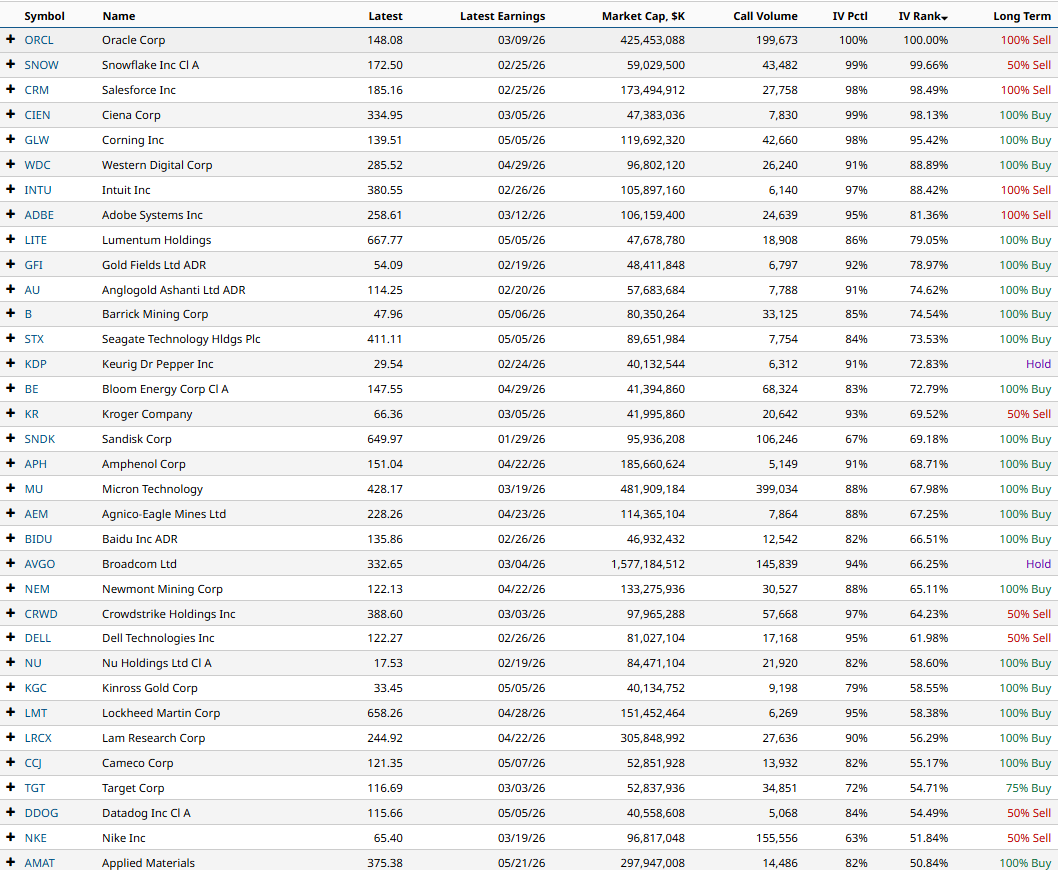Open the Barrick Mining B symbol link
Viewport: 1058px width, 870px height.
[28, 314]
